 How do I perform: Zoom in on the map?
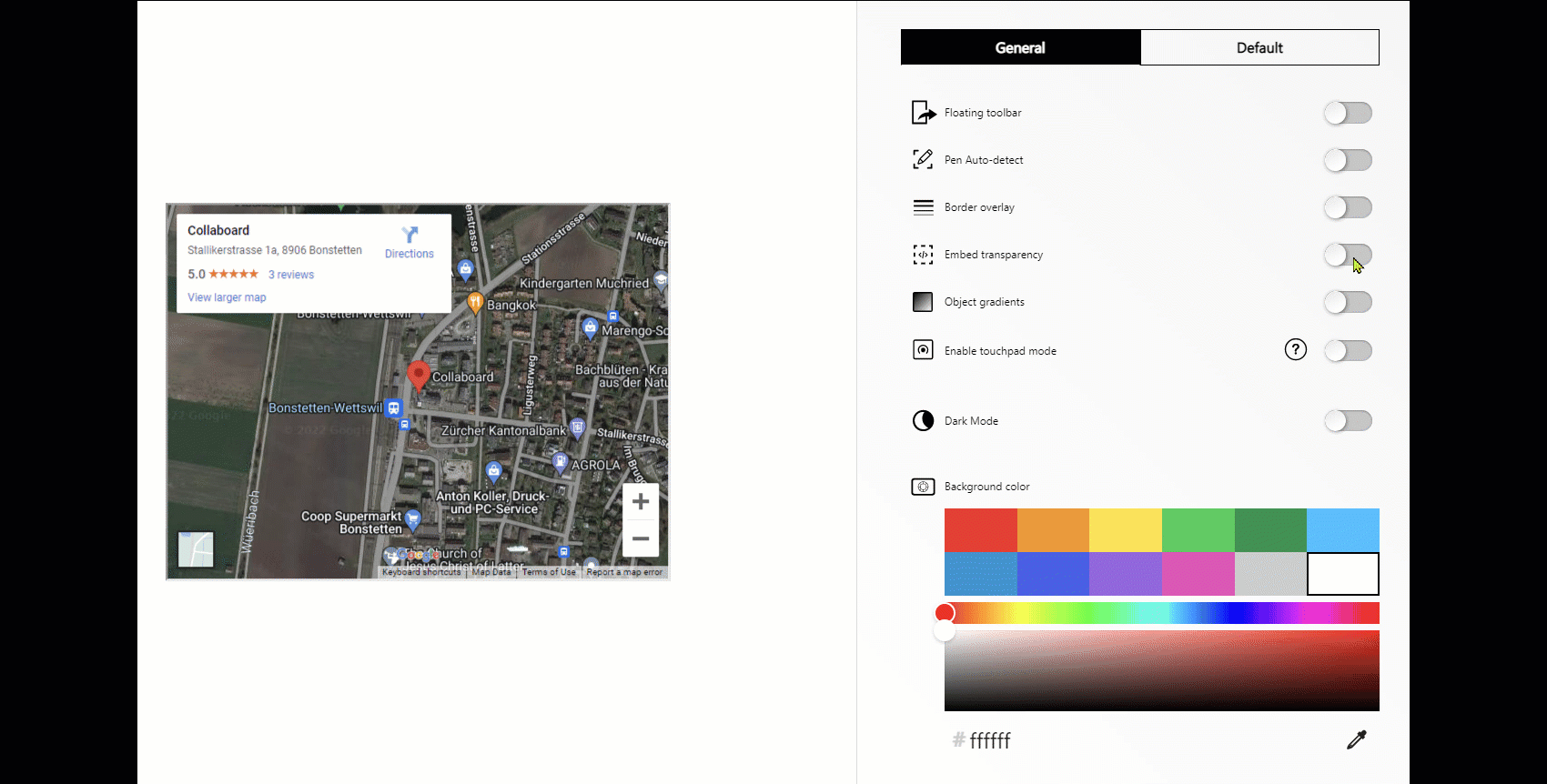click(641, 502)
